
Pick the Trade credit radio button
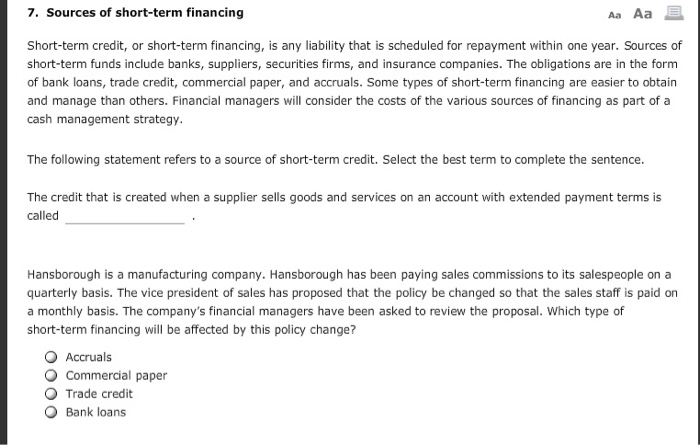50,394
